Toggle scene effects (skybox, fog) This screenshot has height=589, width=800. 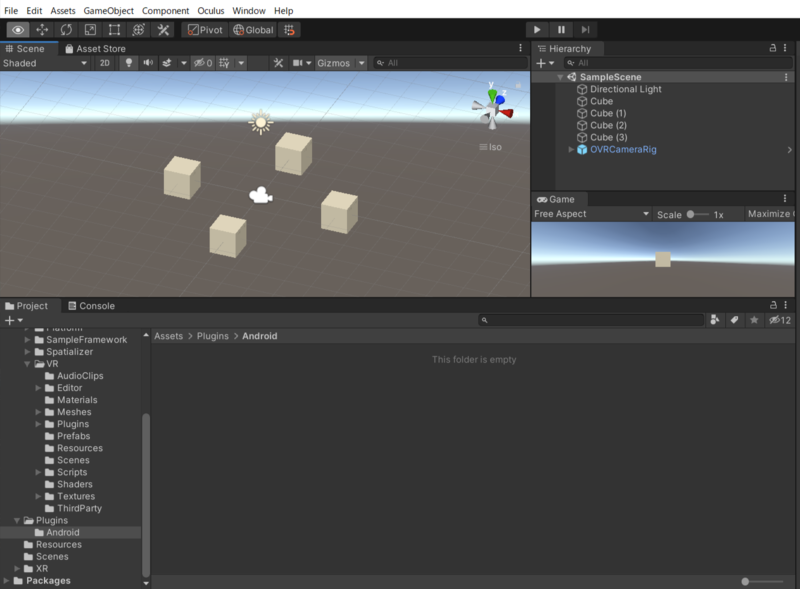click(167, 63)
